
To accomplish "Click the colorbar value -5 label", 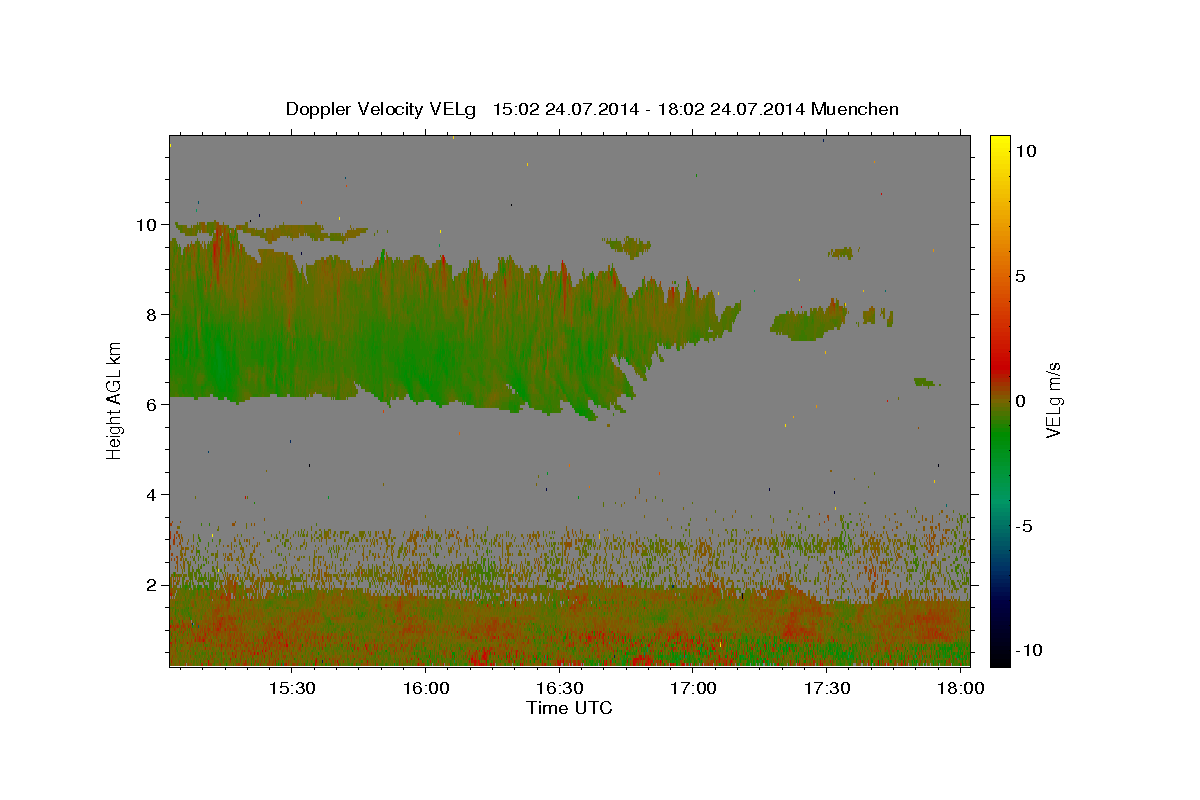I will tap(1024, 526).
